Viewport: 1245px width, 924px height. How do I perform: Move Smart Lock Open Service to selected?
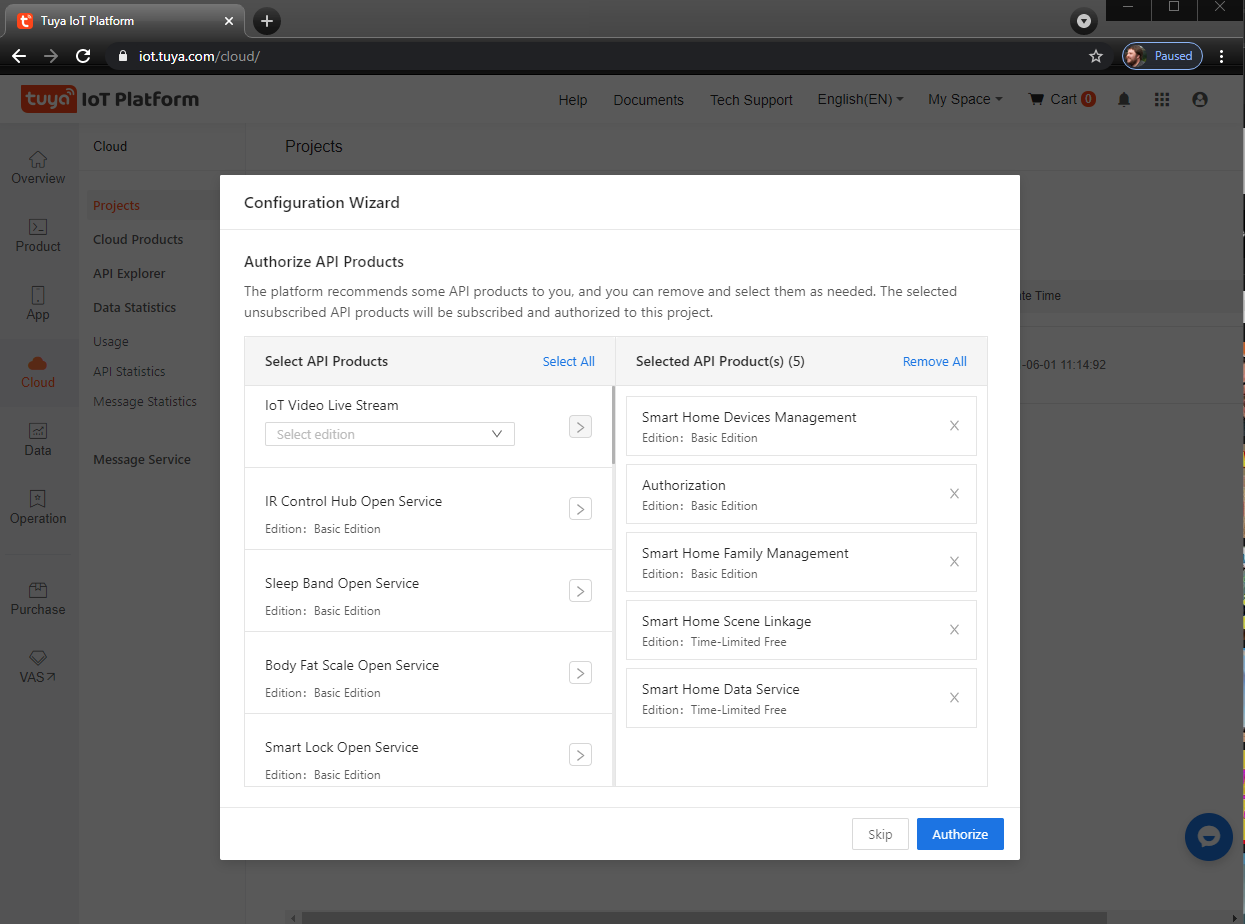pos(580,755)
